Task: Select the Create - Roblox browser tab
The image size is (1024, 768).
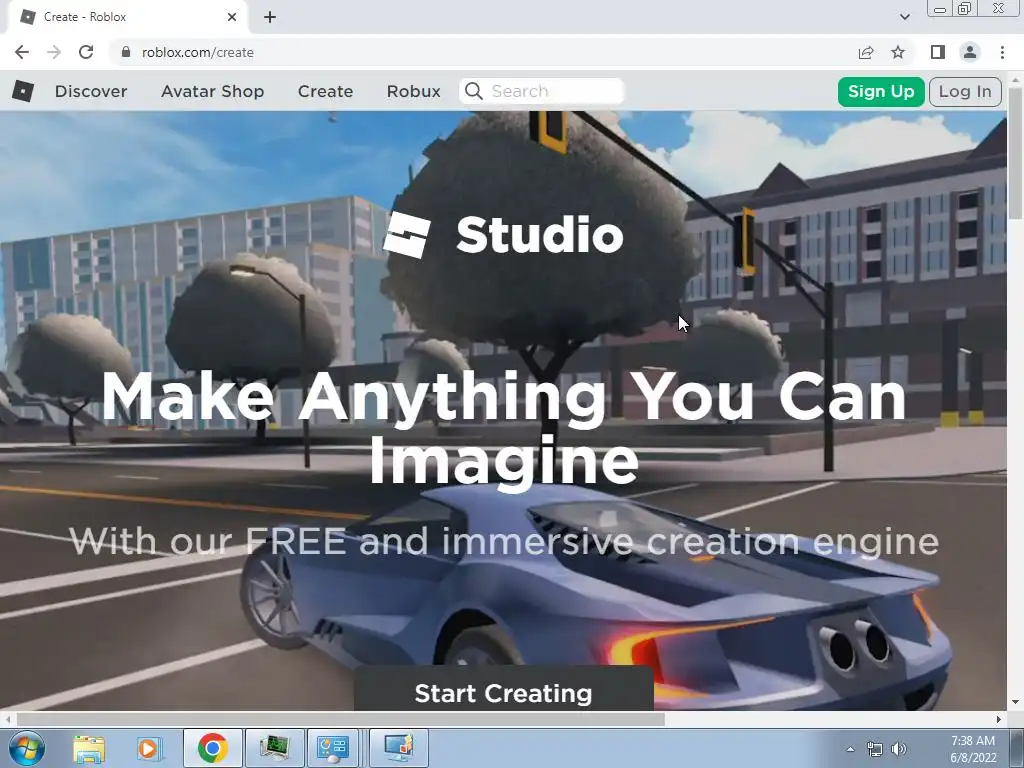Action: (127, 17)
